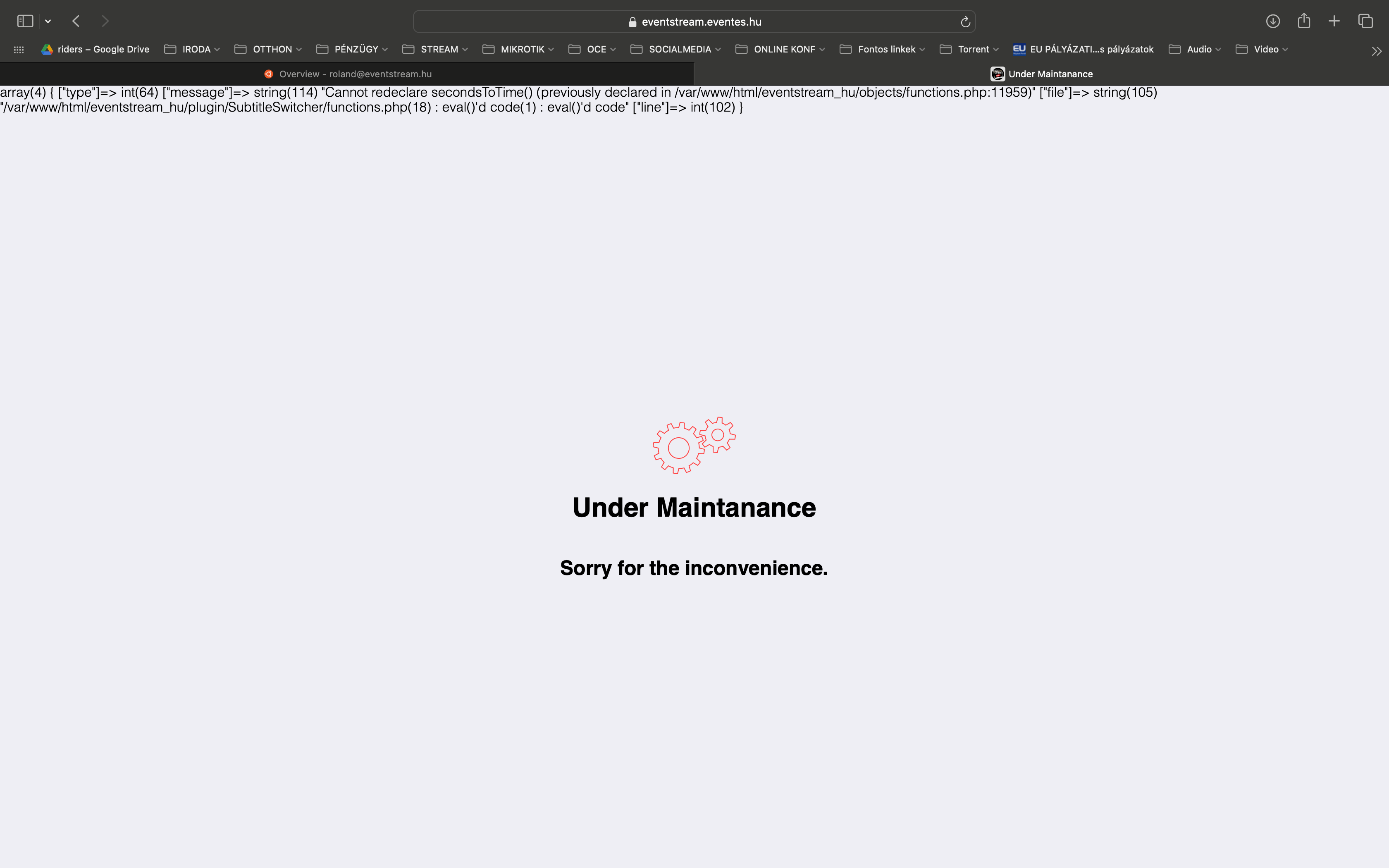Click the apps grid icon in bookmarks bar
Screen dimensions: 1389x868
pos(18,49)
